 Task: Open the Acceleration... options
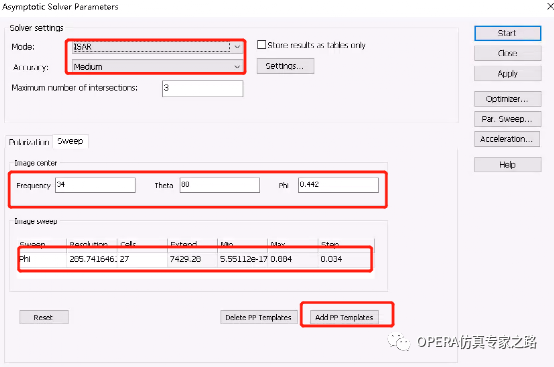click(x=507, y=139)
